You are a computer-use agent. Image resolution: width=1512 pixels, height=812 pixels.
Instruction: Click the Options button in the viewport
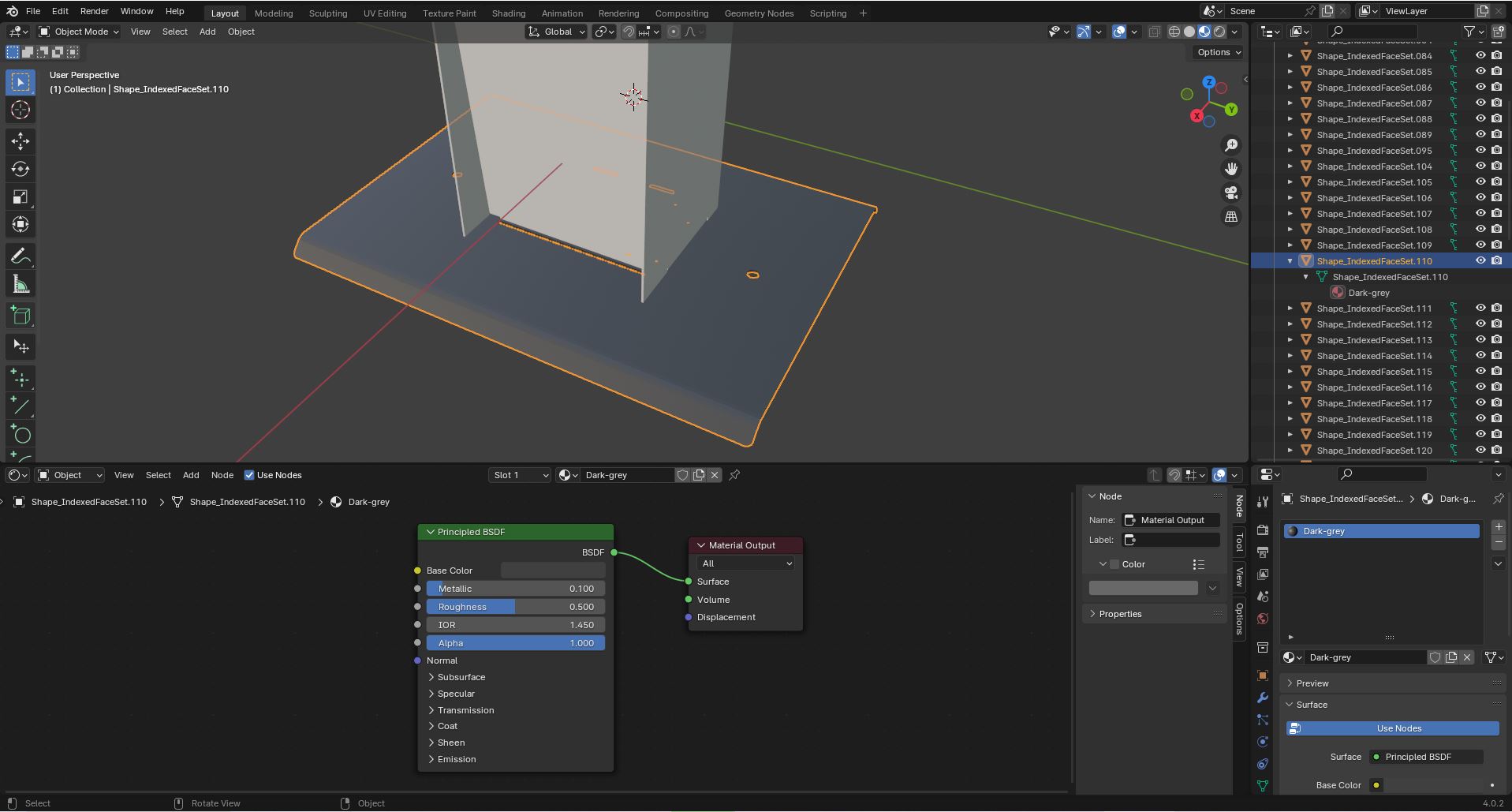[x=1215, y=52]
